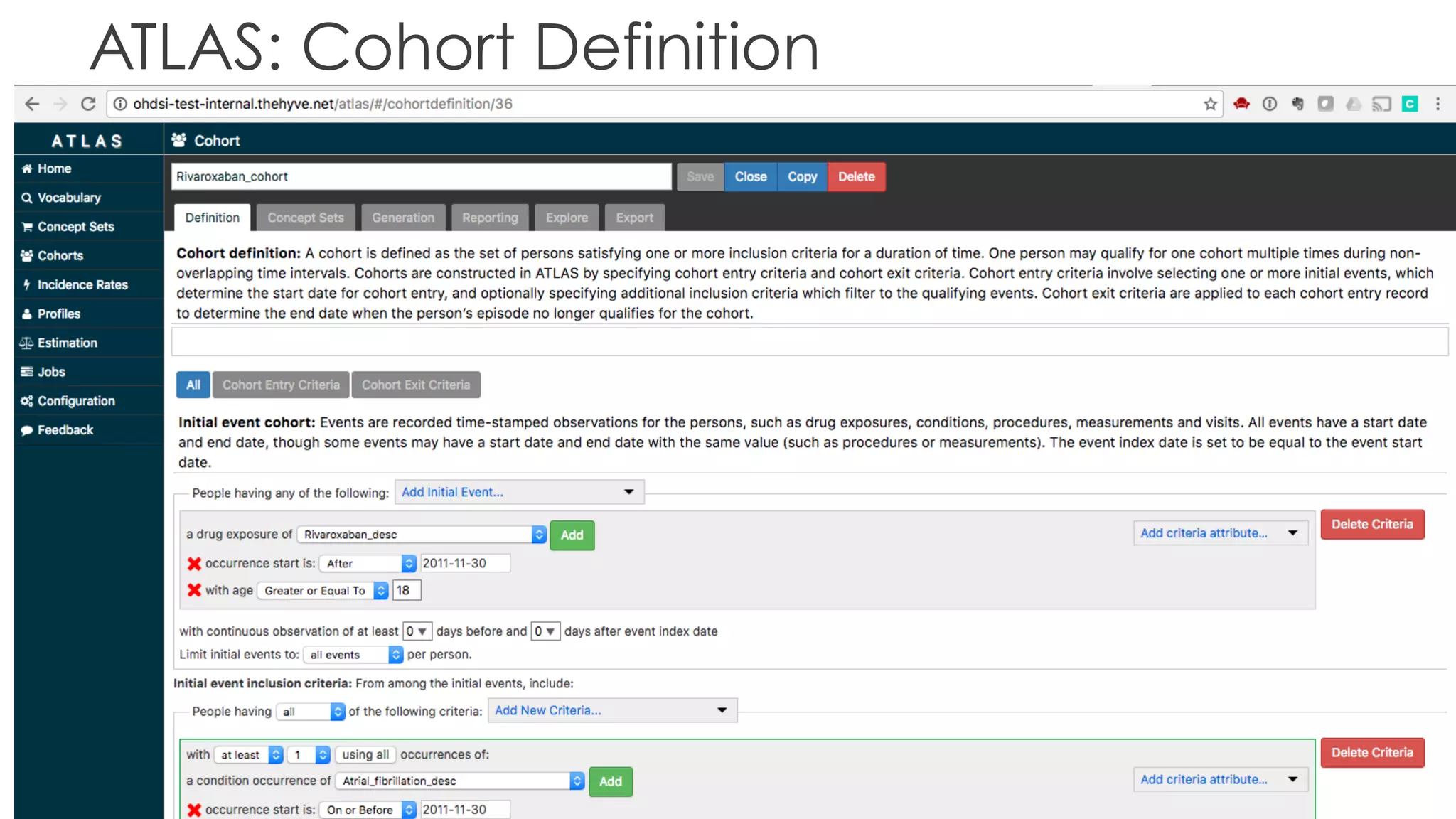
Task: Click the browser reload icon
Action: pos(88,104)
